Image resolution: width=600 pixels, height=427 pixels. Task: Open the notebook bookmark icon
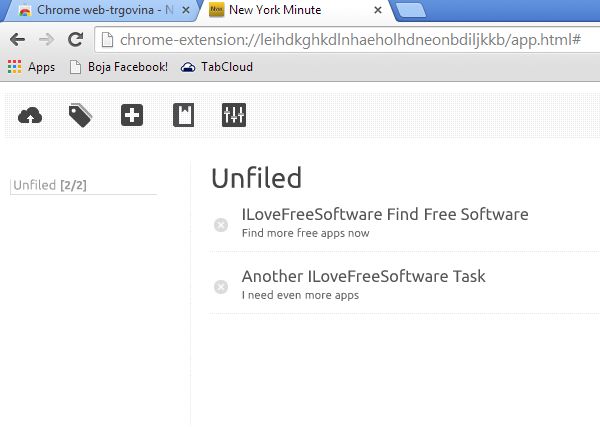coord(183,116)
